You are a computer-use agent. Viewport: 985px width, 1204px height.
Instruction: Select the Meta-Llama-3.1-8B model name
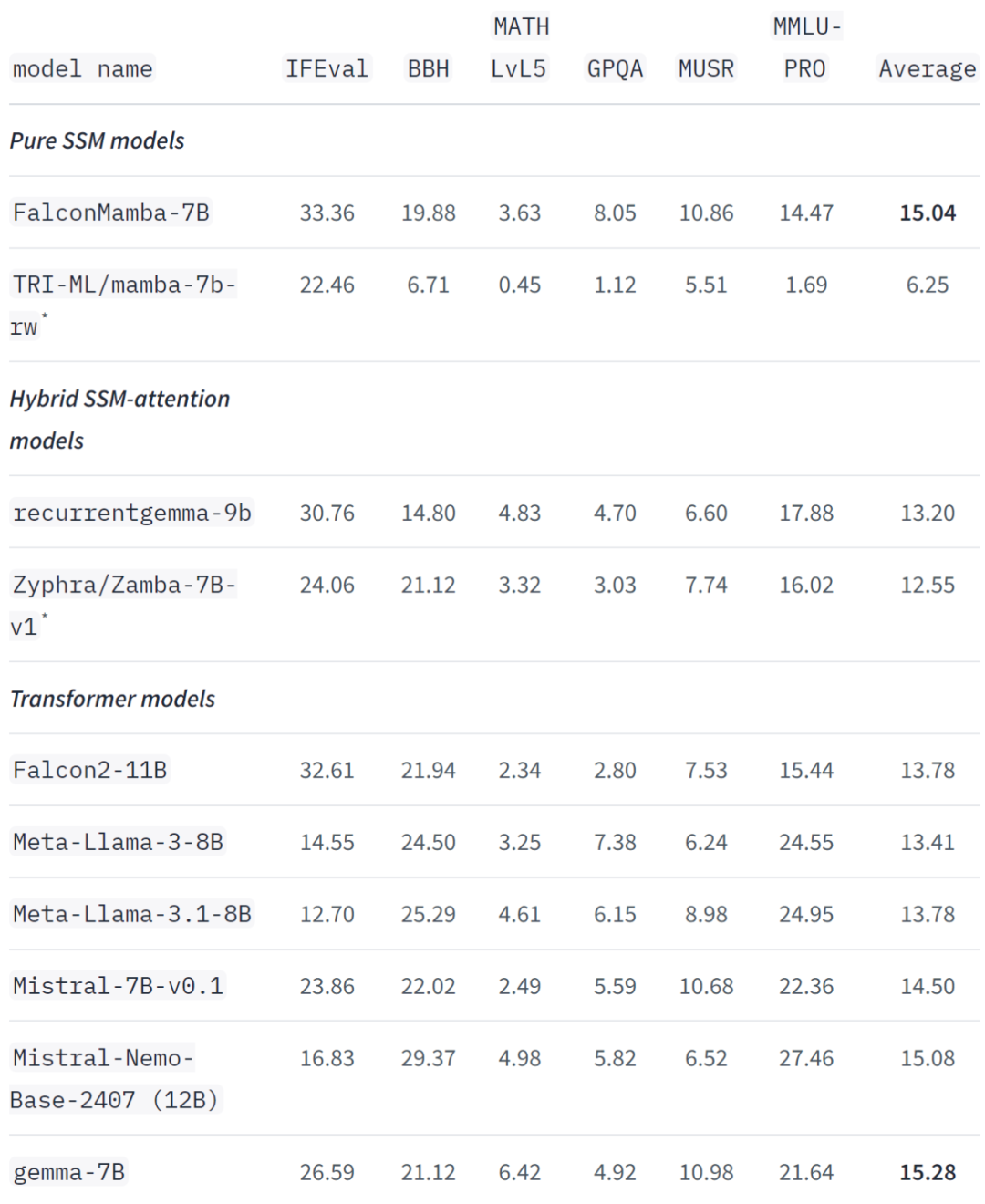(x=131, y=914)
